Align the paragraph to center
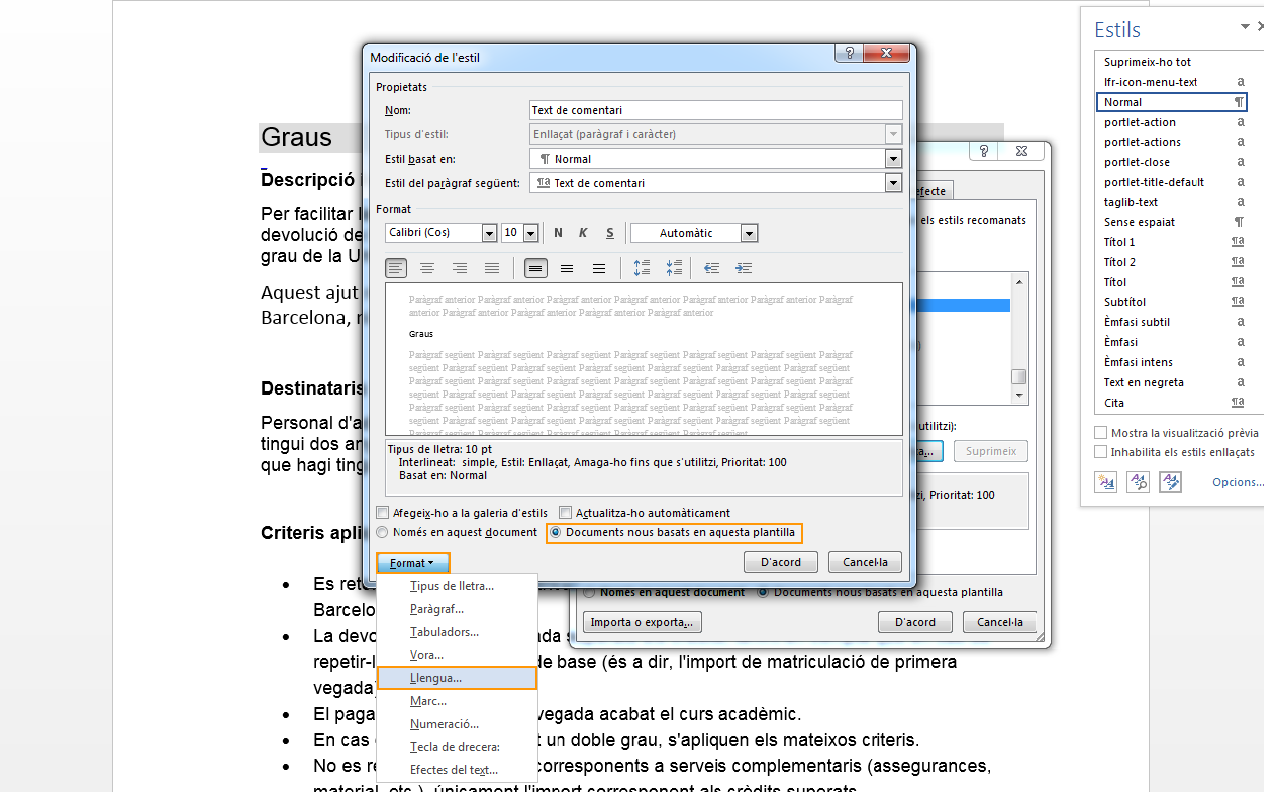Screen dimensions: 1276x792 click(x=427, y=268)
